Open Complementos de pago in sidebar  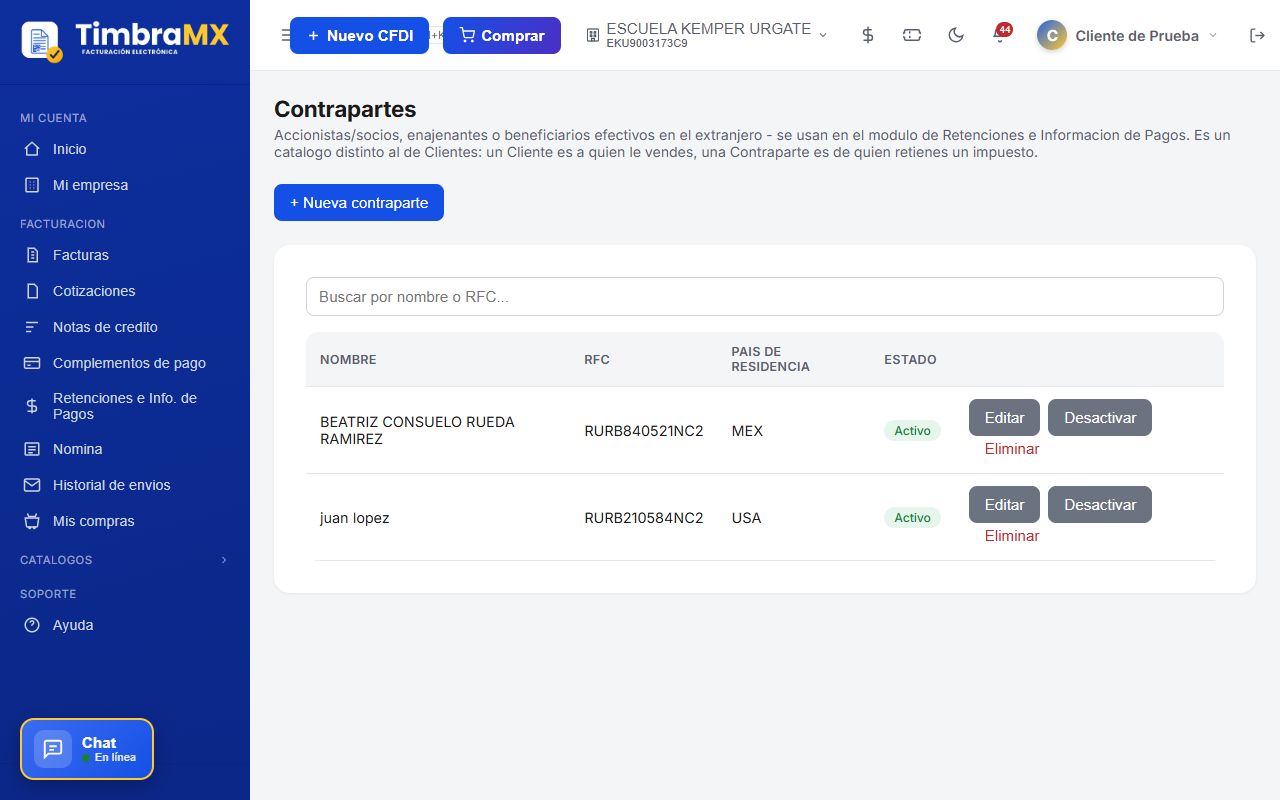pos(125,363)
